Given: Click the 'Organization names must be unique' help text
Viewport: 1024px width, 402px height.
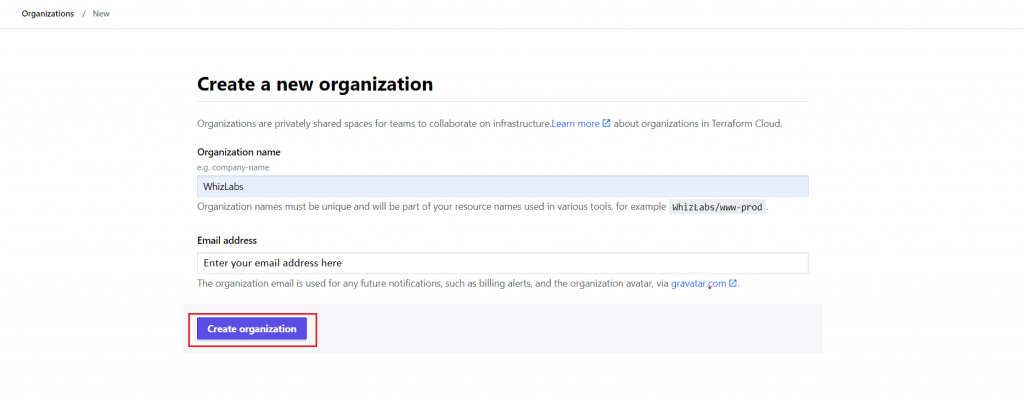Looking at the screenshot, I should click(x=430, y=207).
